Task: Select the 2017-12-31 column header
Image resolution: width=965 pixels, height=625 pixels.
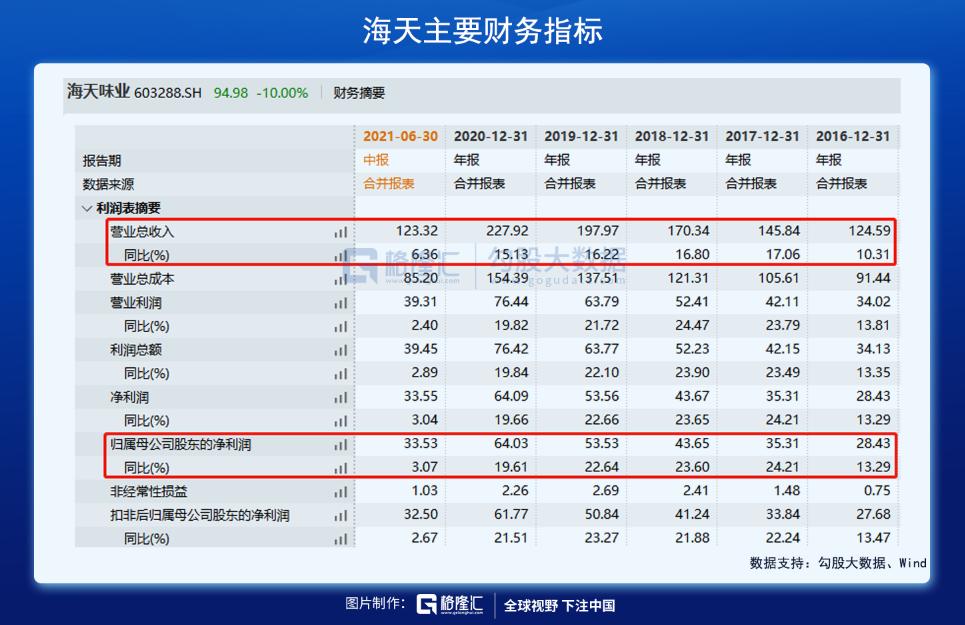Action: coord(762,137)
